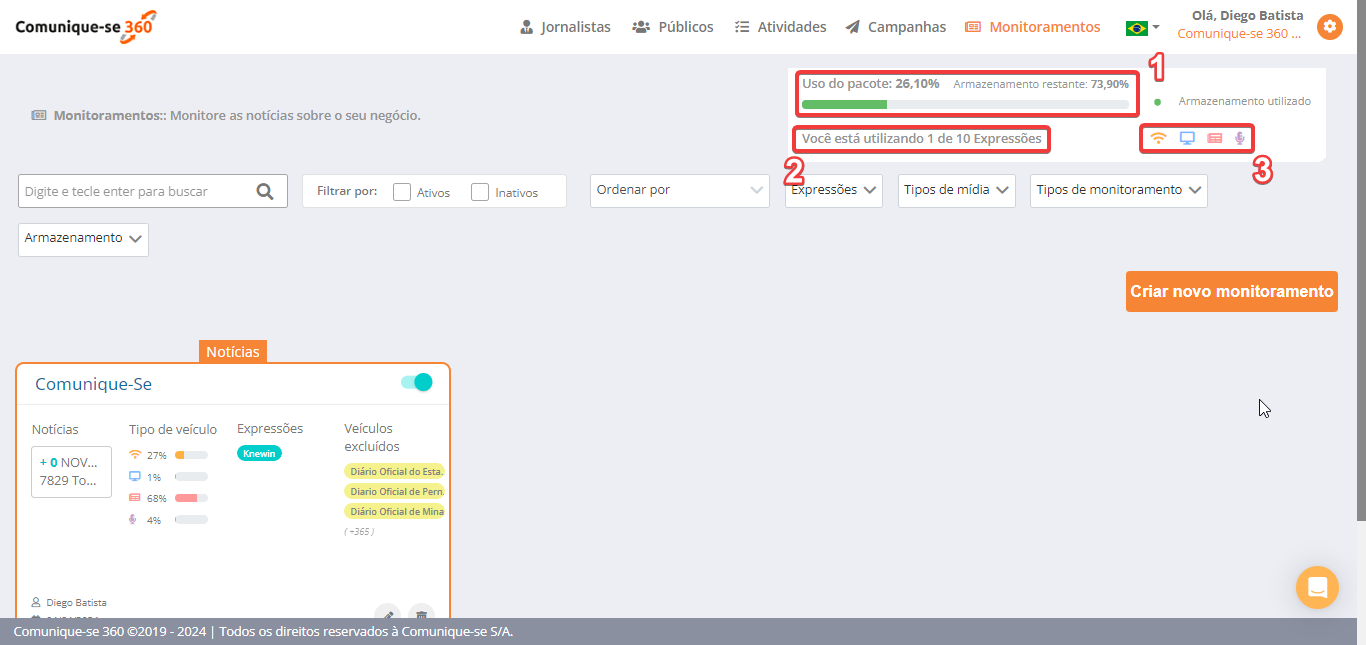The height and width of the screenshot is (645, 1366).
Task: Open the Ordenar por dropdown
Action: pos(680,190)
